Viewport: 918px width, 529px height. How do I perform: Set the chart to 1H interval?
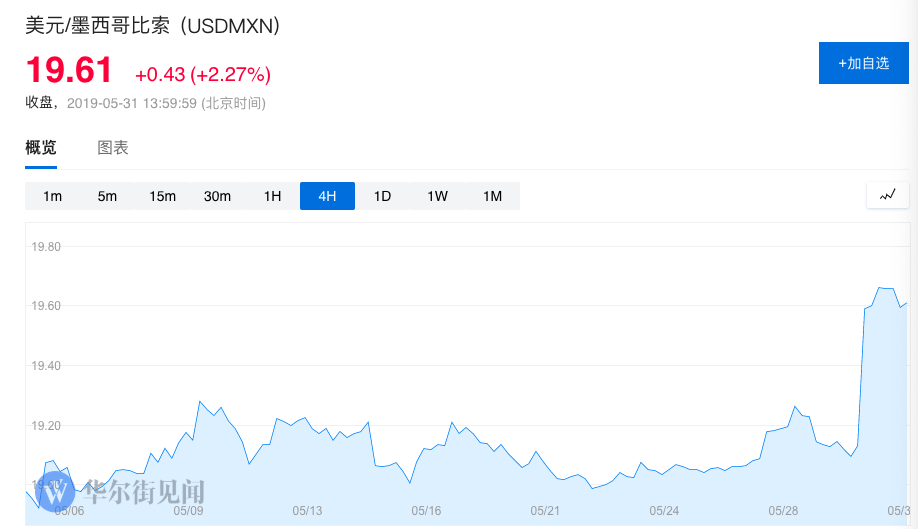272,196
